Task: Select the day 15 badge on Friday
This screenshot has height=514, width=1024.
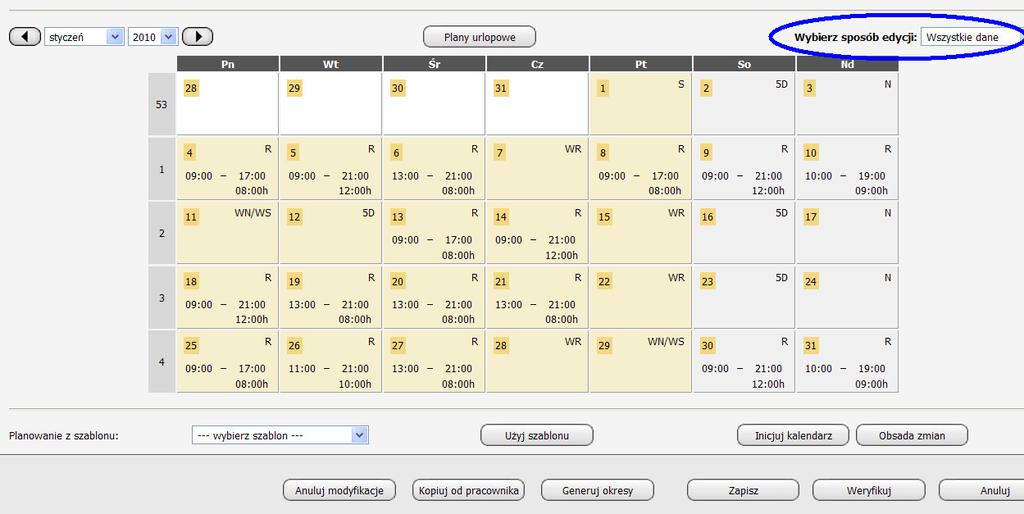Action: tap(604, 217)
